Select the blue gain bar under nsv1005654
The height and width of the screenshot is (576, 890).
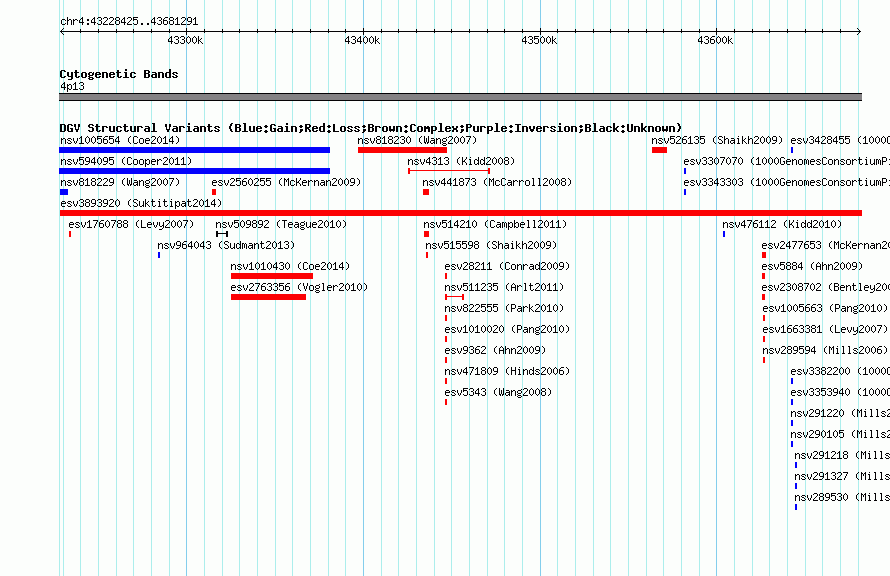[195, 150]
